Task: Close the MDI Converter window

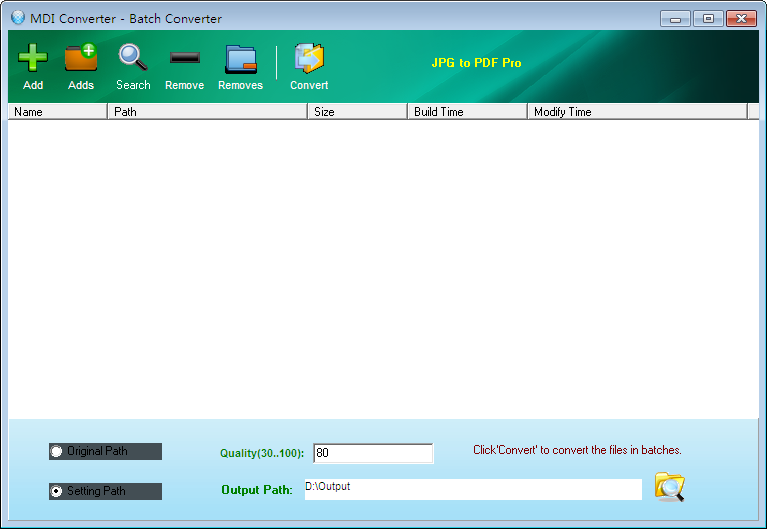Action: (742, 19)
